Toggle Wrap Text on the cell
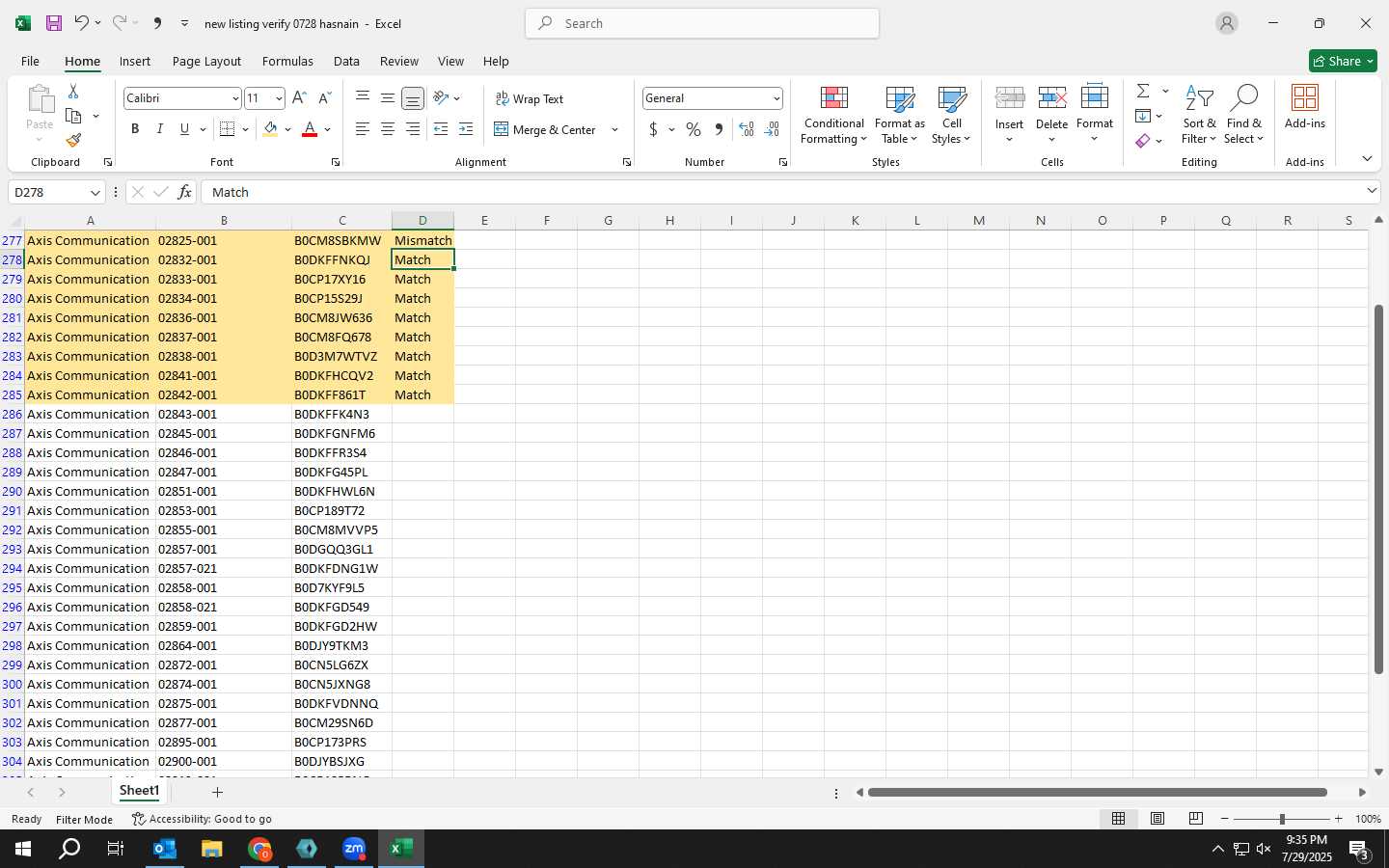 point(529,98)
